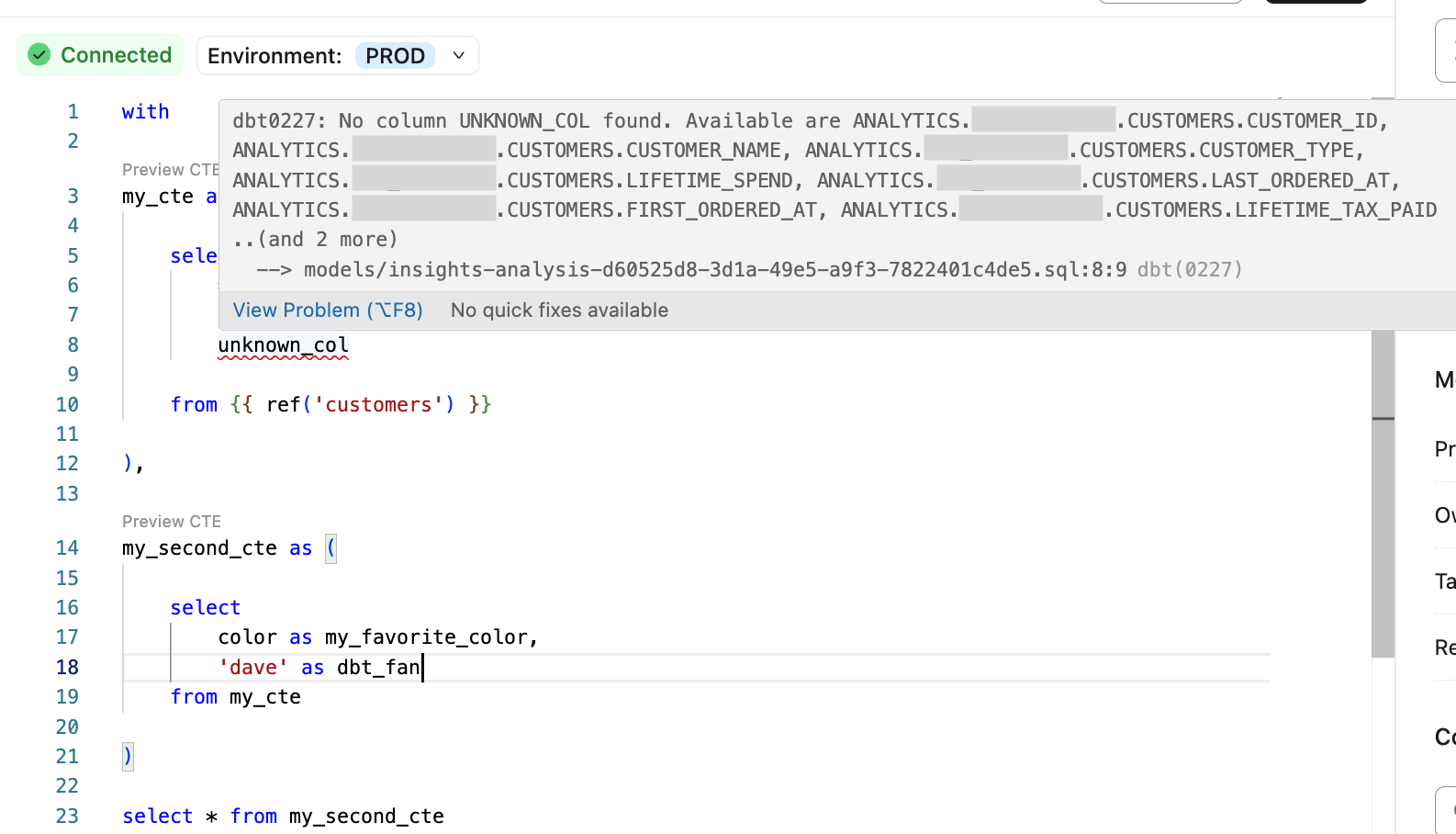Image resolution: width=1456 pixels, height=834 pixels.
Task: Click my_second_cte in final select statement
Action: point(366,817)
